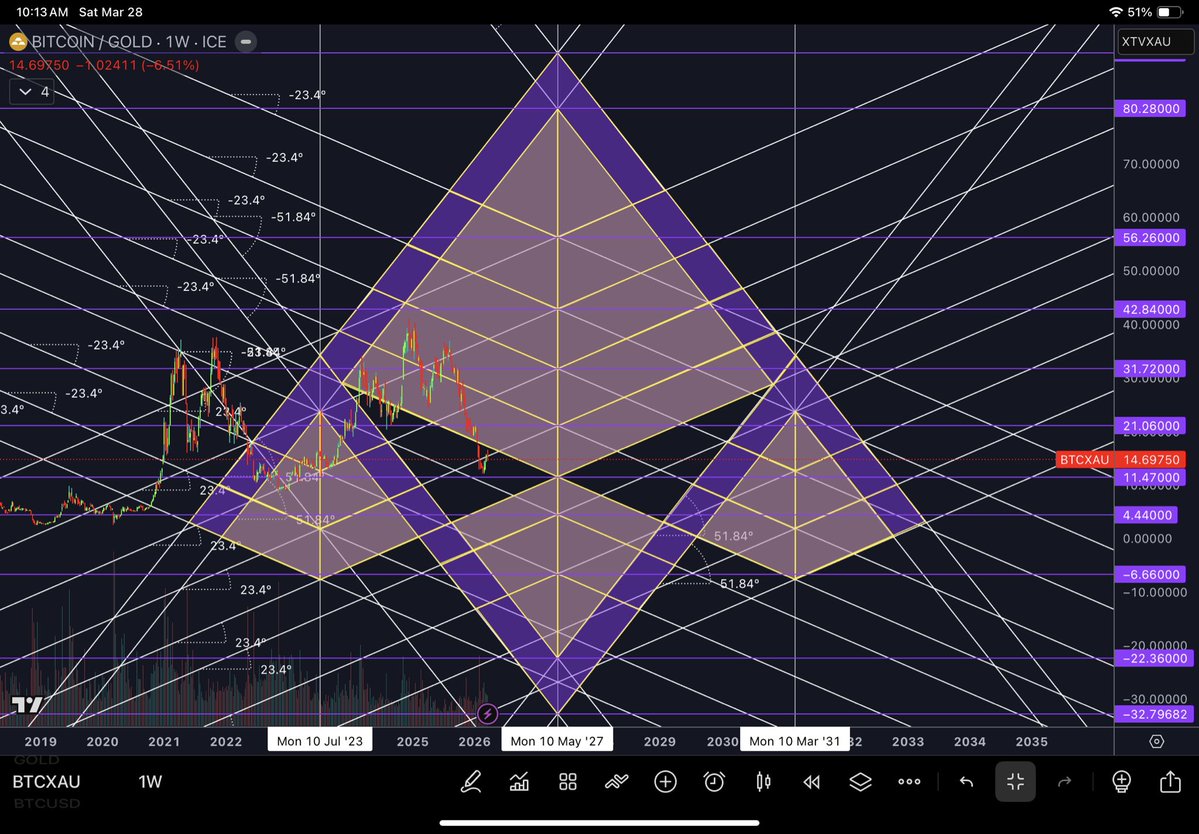Tap the TradingView logo watermark button
Screen dimensions: 1199x834
[x=26, y=705]
